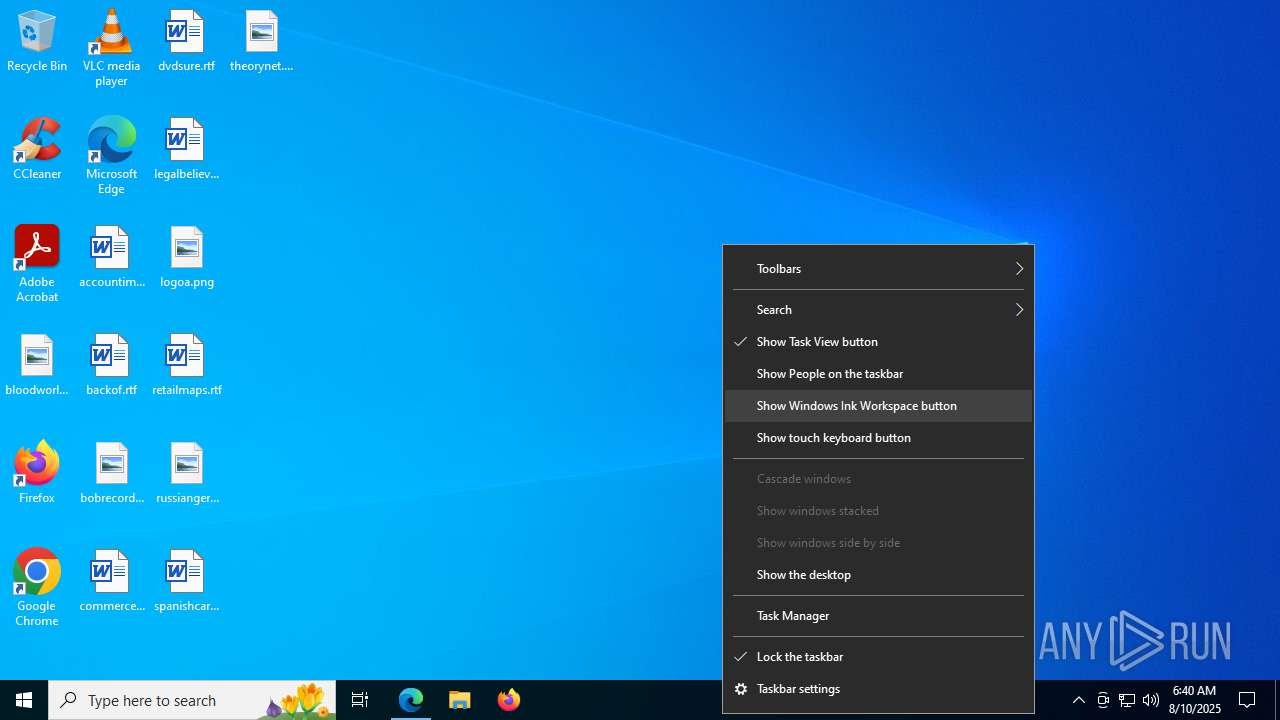Select the backof.rtf document icon
1280x720 pixels.
click(111, 365)
